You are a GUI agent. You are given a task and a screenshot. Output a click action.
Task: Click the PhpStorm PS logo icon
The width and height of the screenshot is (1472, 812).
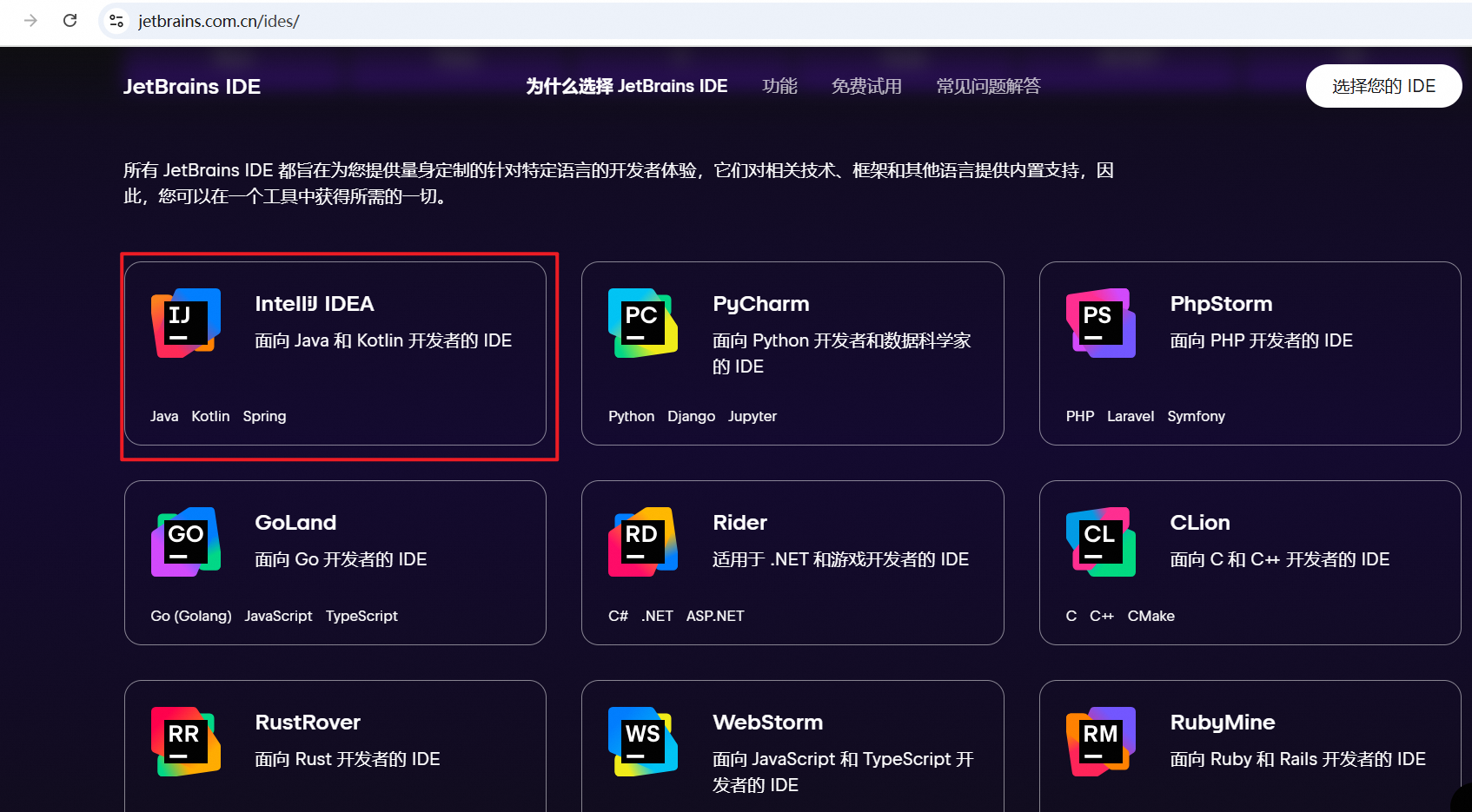click(1100, 323)
